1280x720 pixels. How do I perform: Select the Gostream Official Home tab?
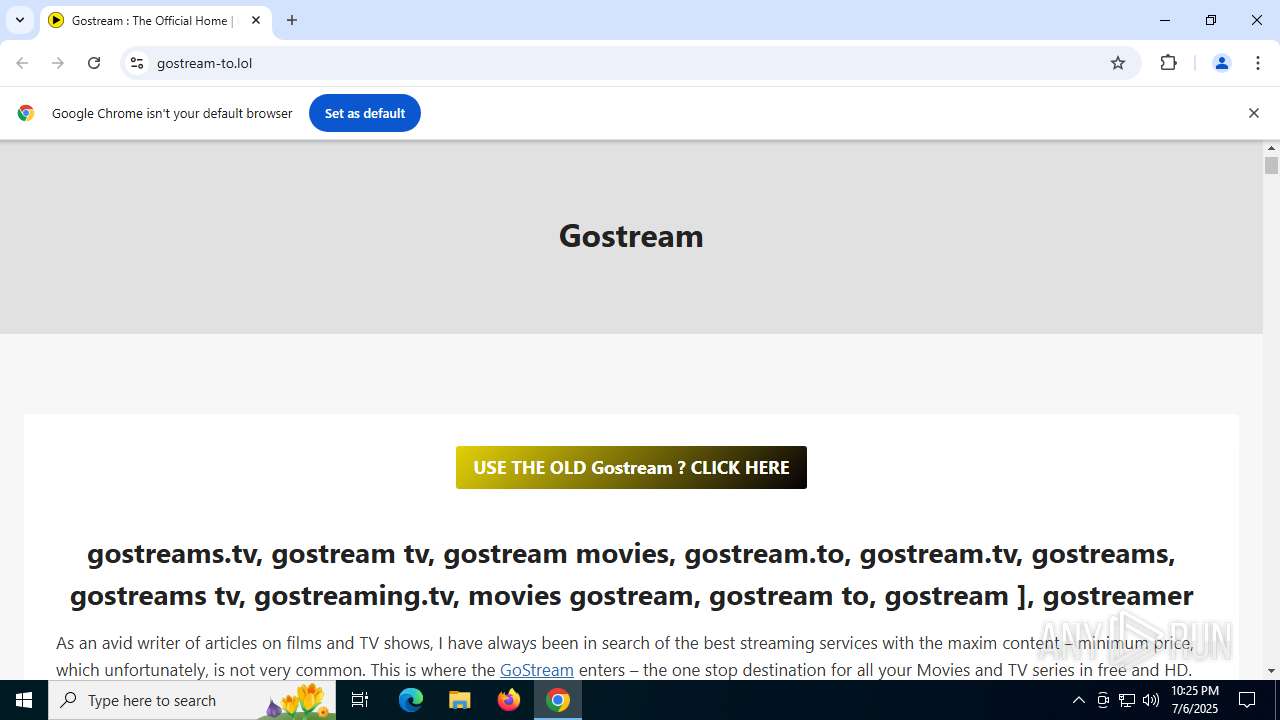tap(155, 21)
